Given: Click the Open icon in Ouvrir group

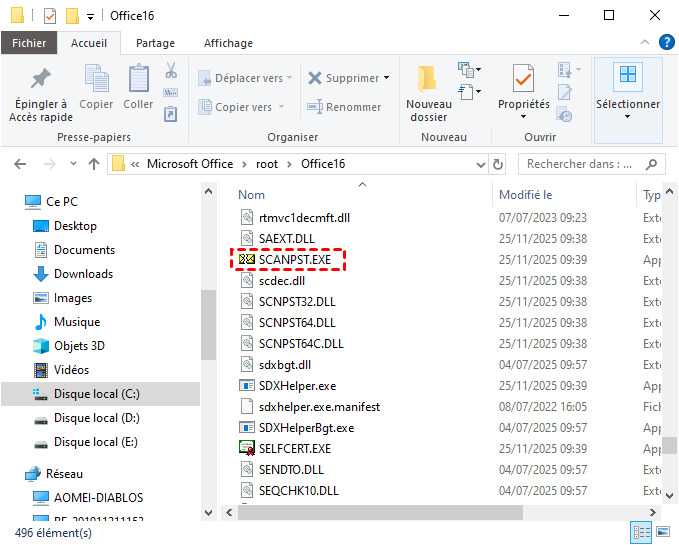Looking at the screenshot, I should click(564, 70).
